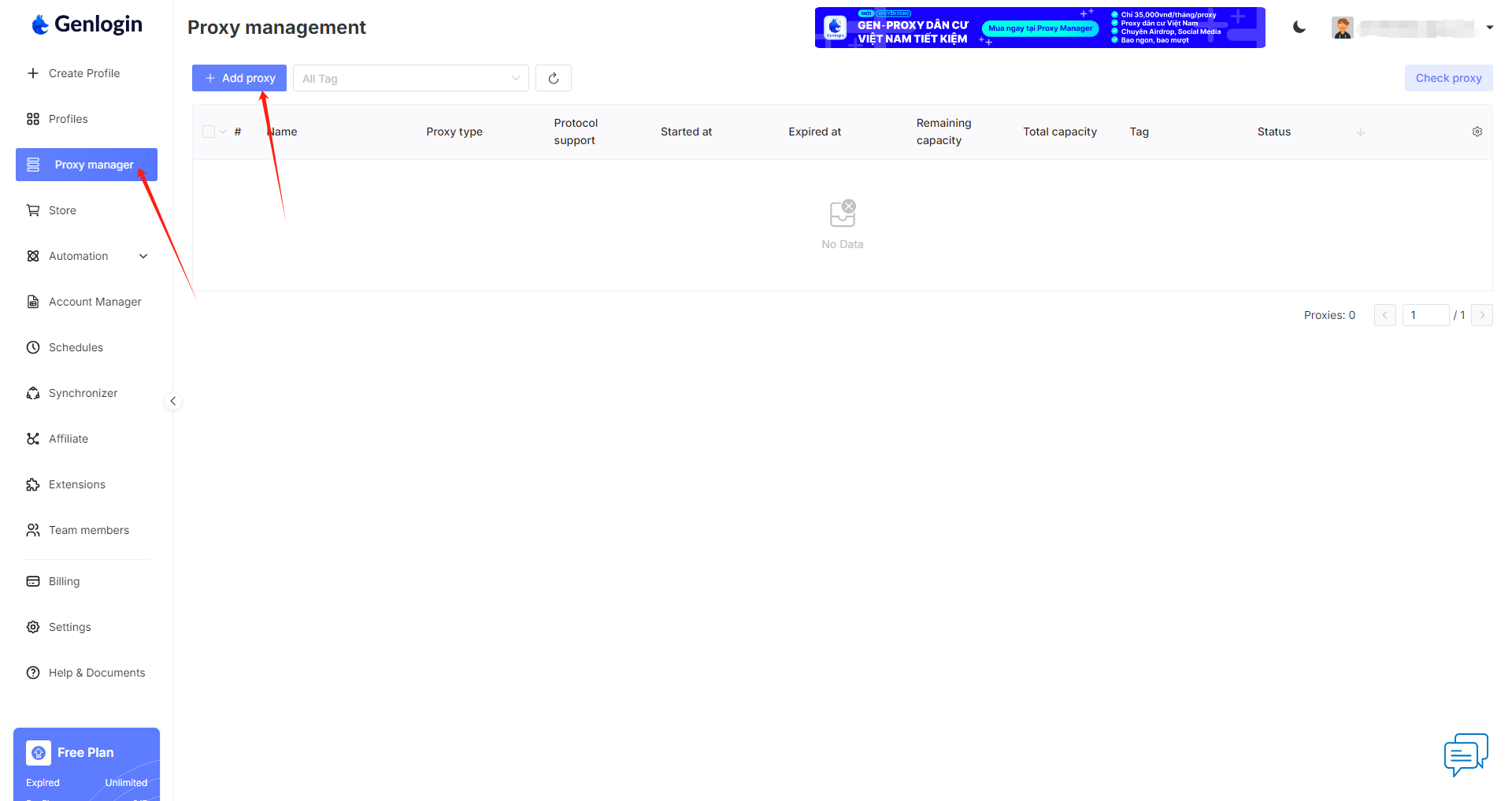This screenshot has width=1512, height=801.
Task: Select all rows checkbox in table header
Action: (209, 132)
